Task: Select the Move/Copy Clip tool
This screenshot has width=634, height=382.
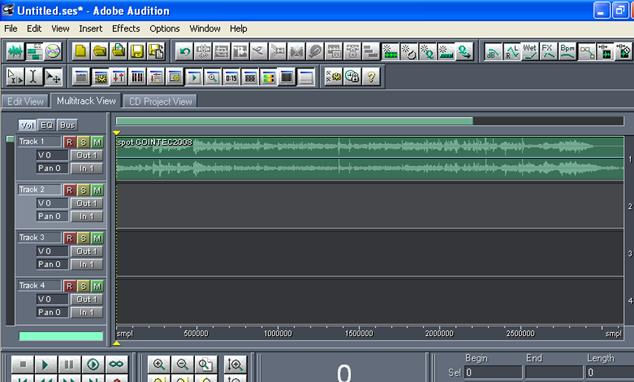Action: (53, 76)
